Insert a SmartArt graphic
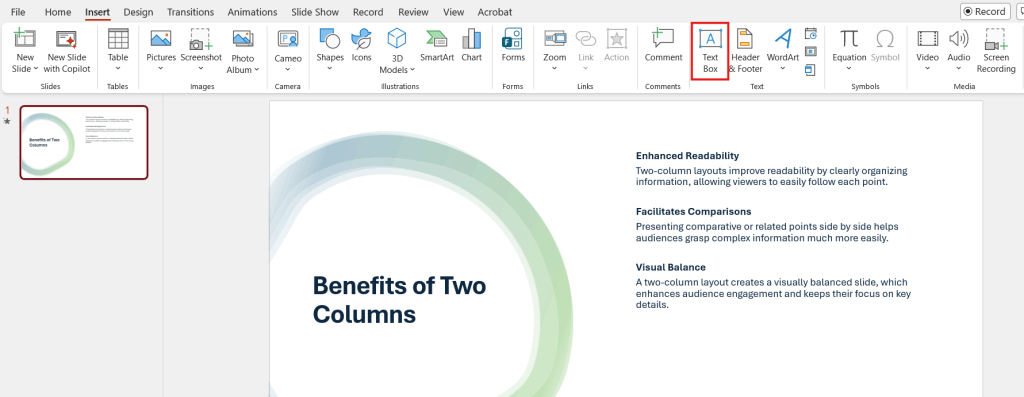The height and width of the screenshot is (397, 1024). 437,44
